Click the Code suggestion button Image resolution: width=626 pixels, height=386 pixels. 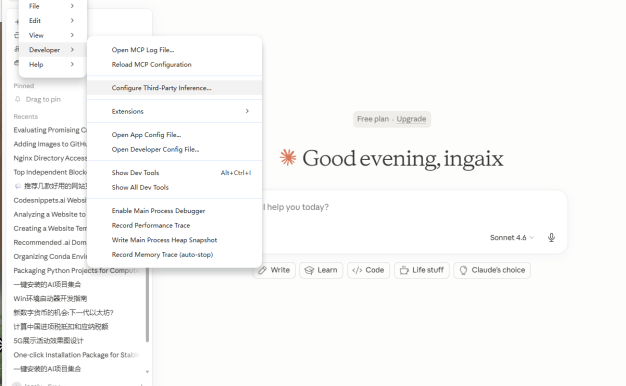coord(368,270)
